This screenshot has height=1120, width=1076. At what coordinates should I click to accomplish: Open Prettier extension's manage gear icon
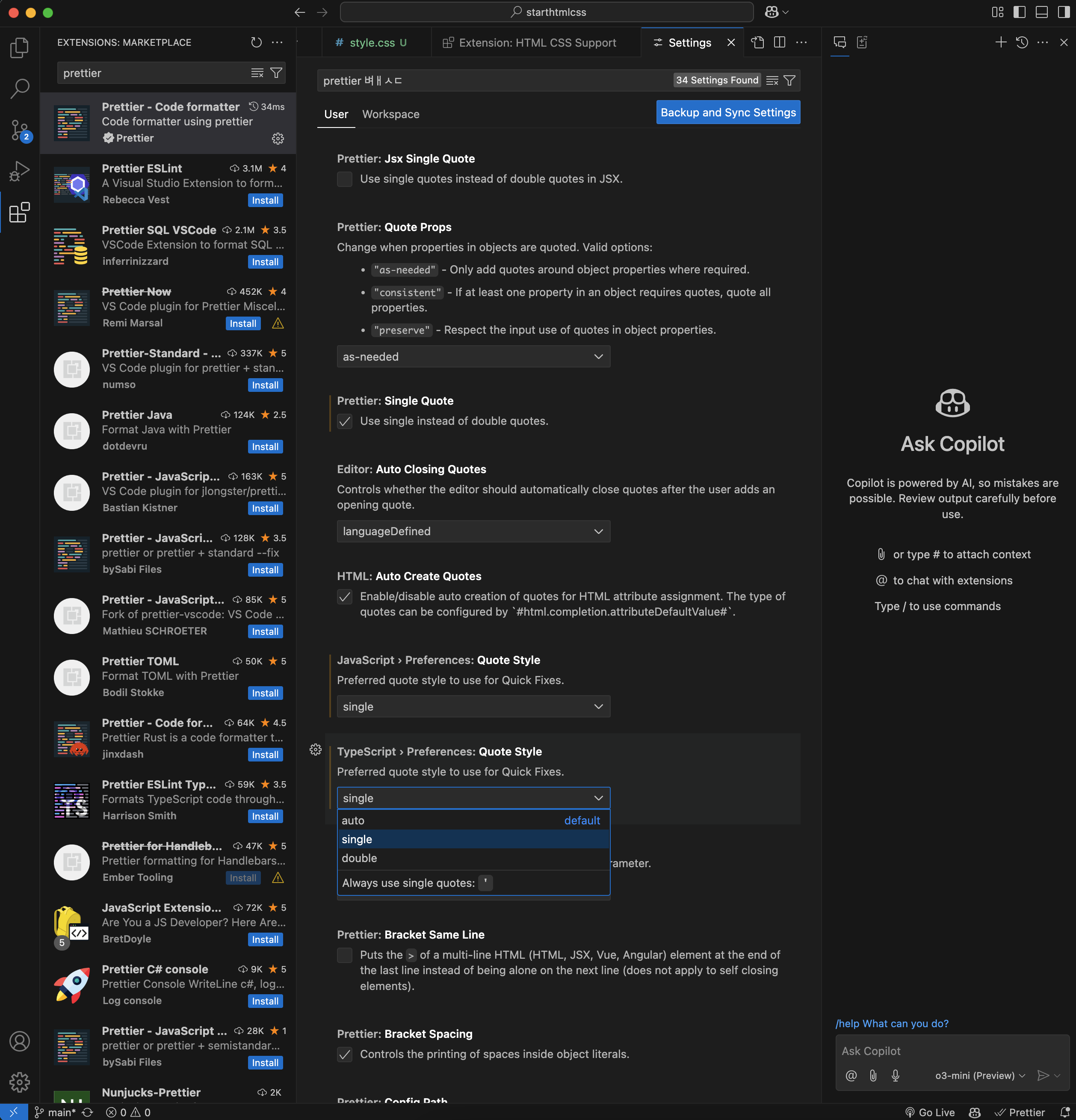point(278,138)
